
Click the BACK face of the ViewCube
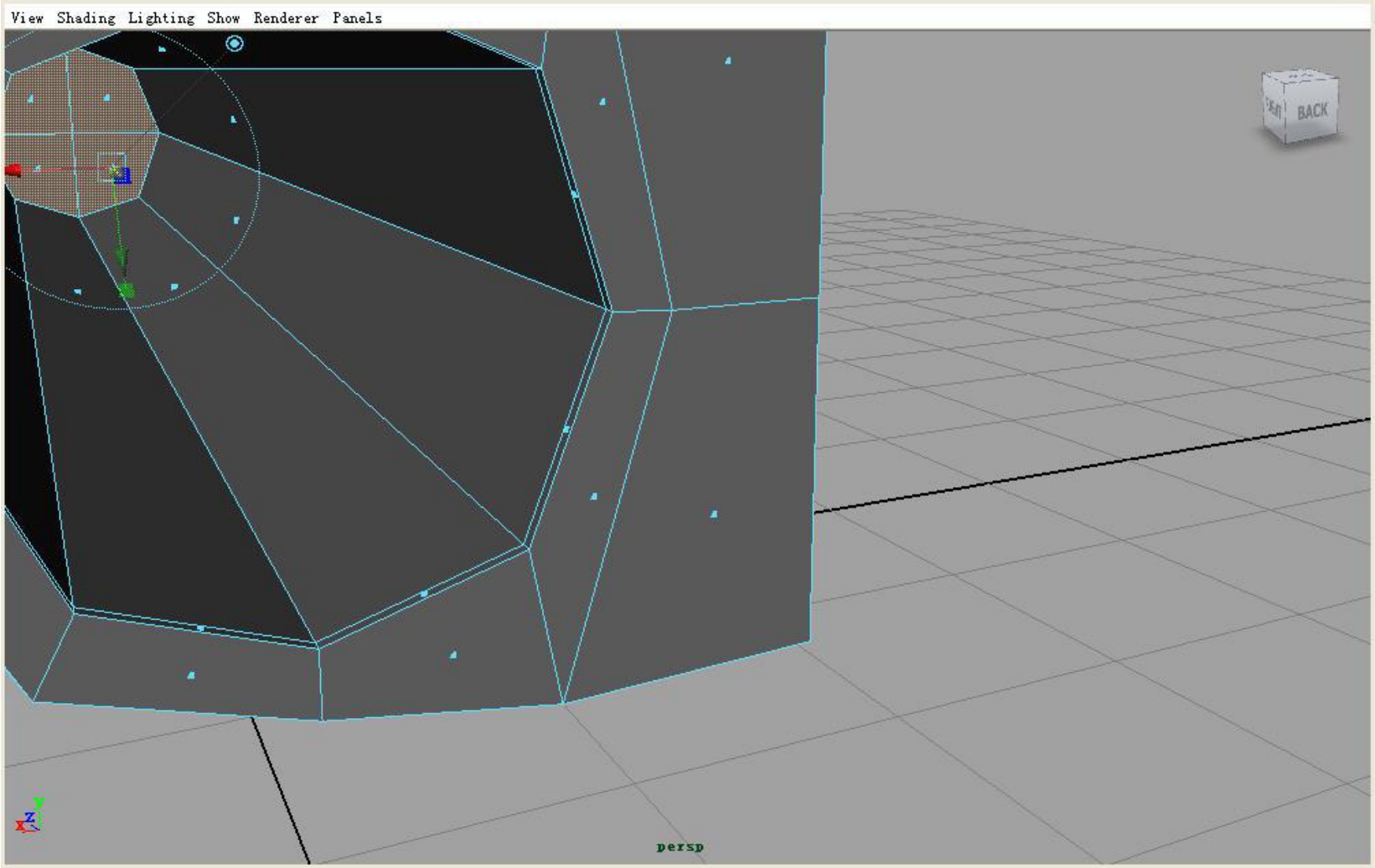(1312, 110)
